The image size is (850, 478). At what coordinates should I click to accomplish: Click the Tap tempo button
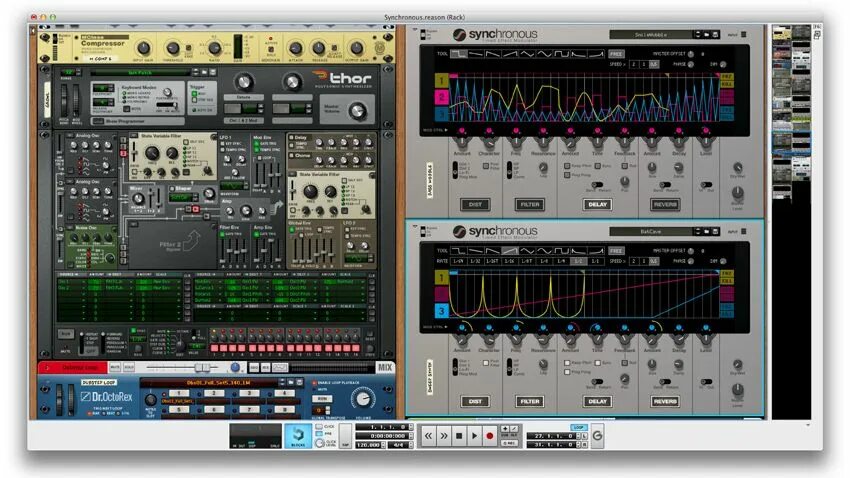pyautogui.click(x=345, y=435)
